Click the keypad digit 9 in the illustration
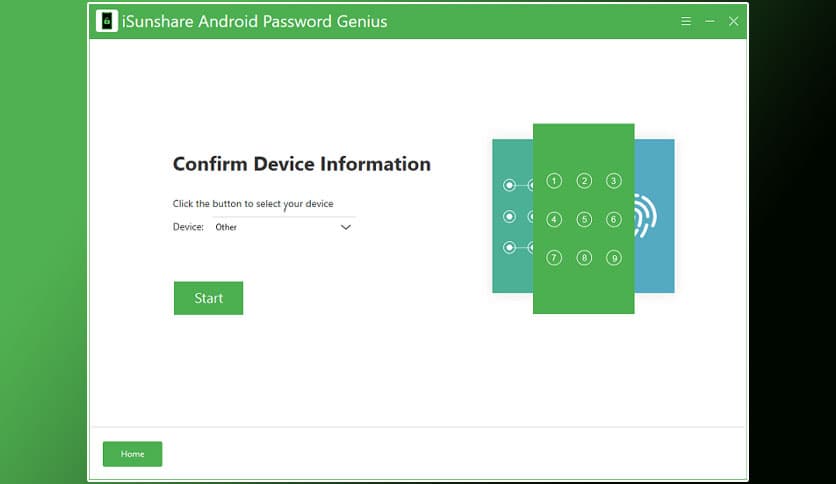The image size is (836, 484). point(614,258)
